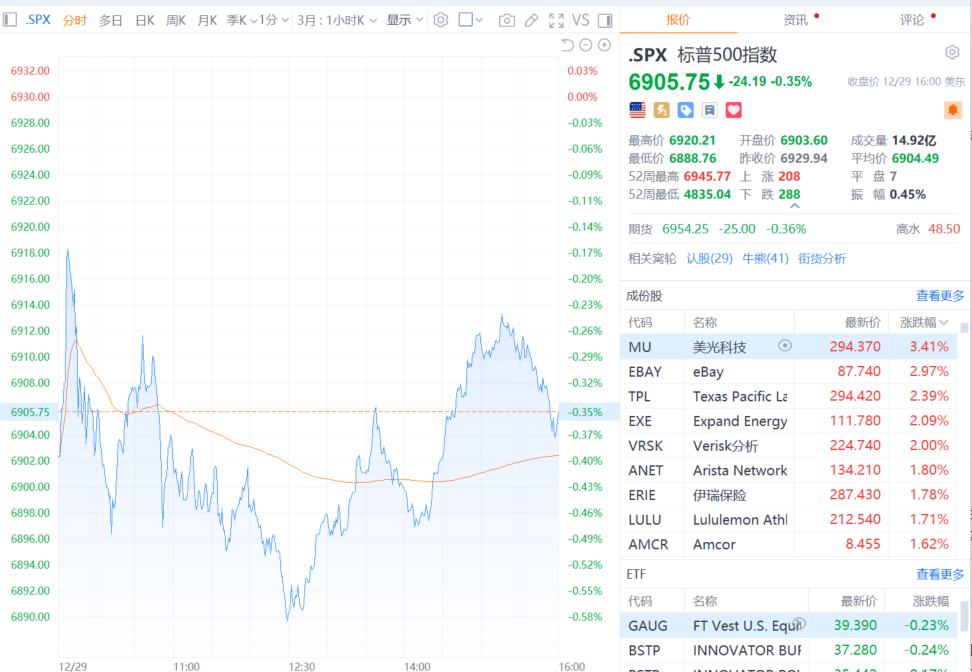
Task: Open the VS comparison tool
Action: (x=580, y=20)
